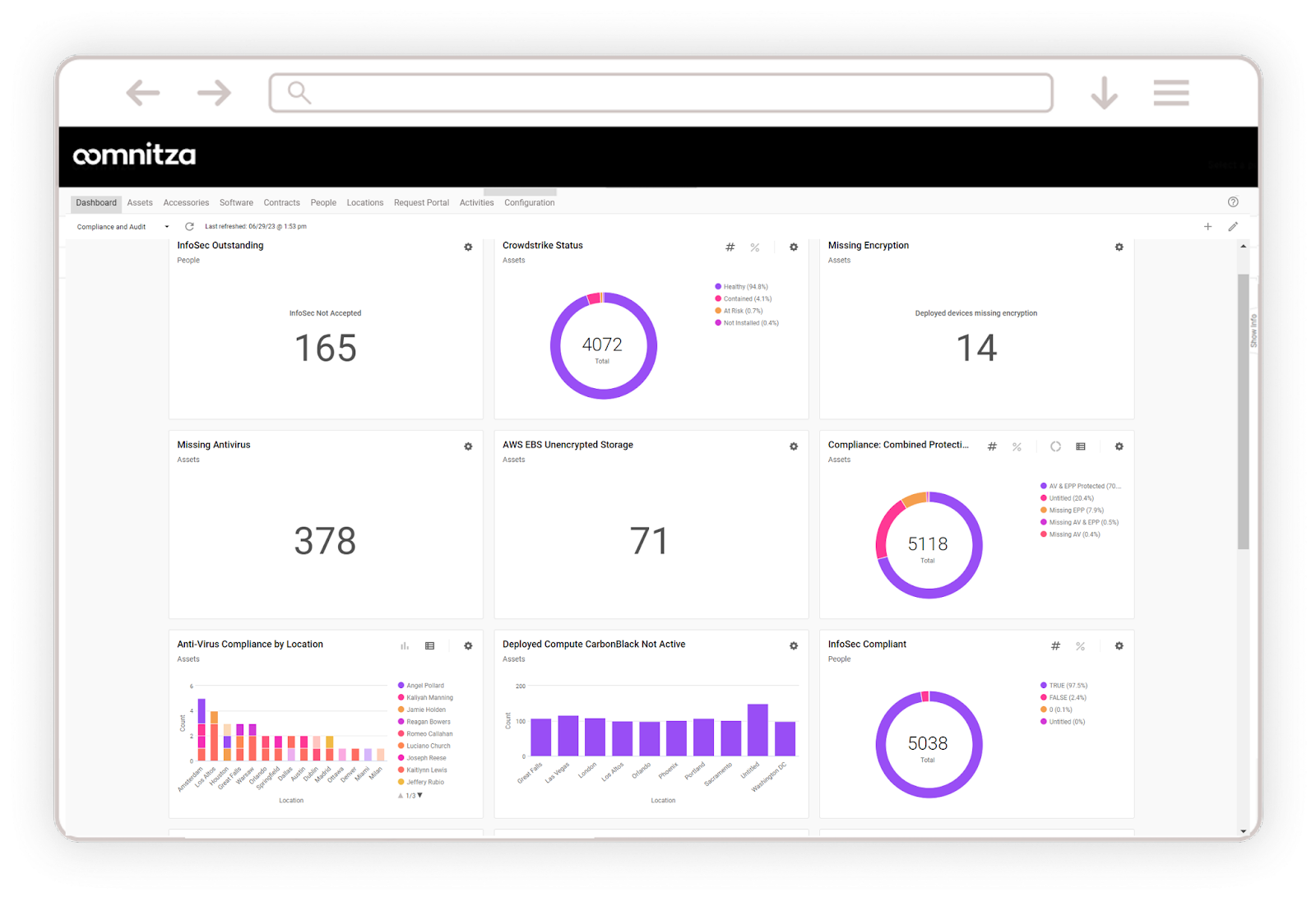The height and width of the screenshot is (897, 1316).
Task: Open settings gear on Crowdstrike Status widget
Action: pos(794,247)
